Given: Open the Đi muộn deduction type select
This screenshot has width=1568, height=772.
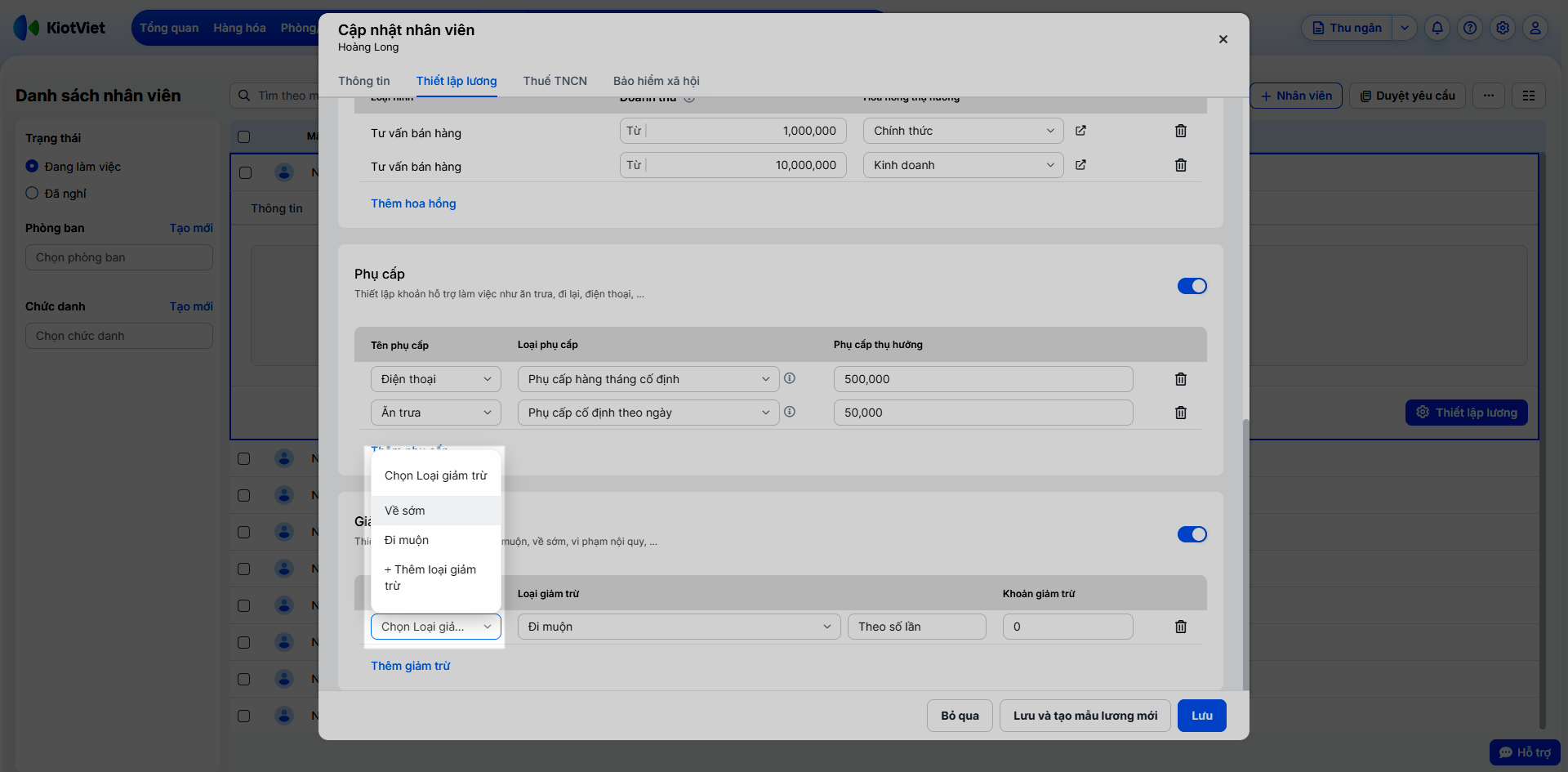Looking at the screenshot, I should tap(679, 627).
